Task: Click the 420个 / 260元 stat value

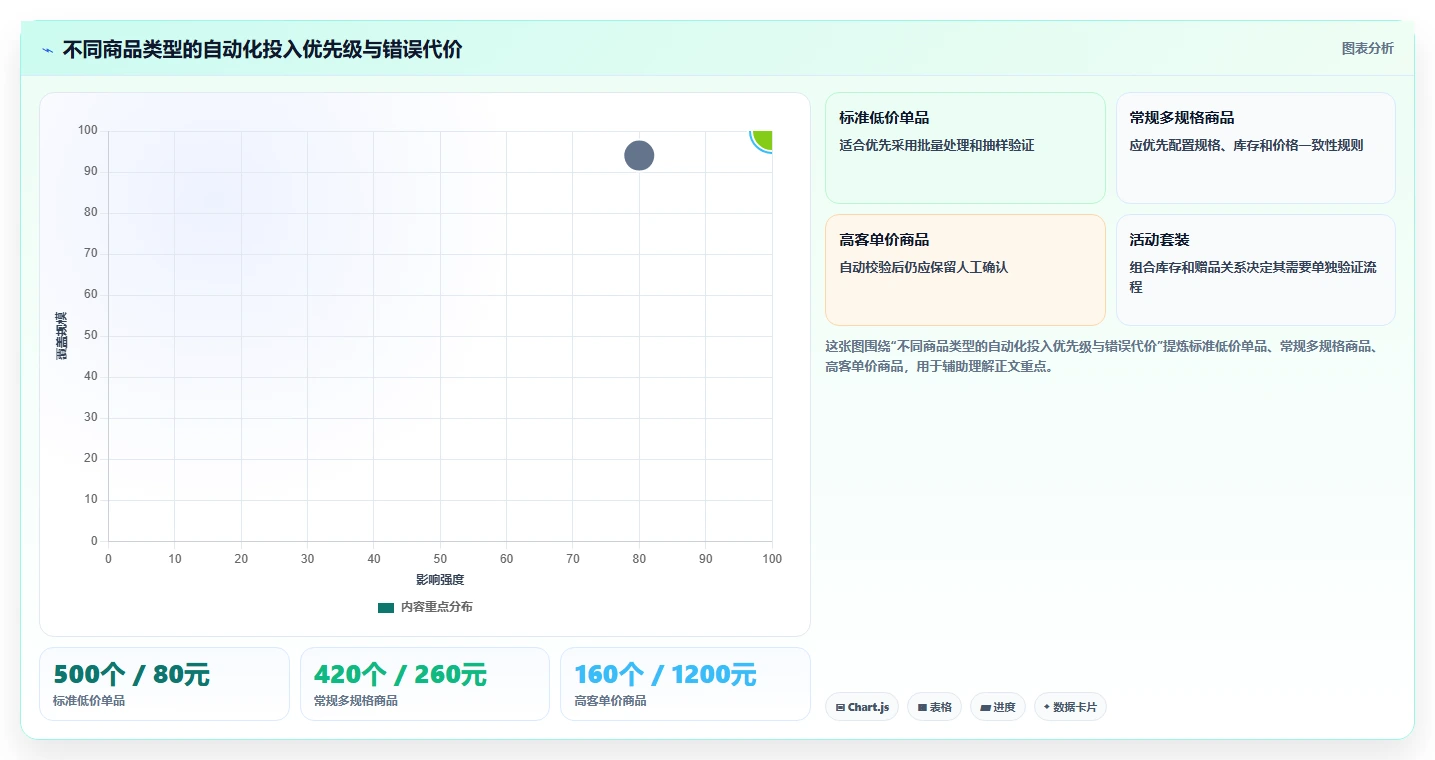Action: pyautogui.click(x=400, y=675)
